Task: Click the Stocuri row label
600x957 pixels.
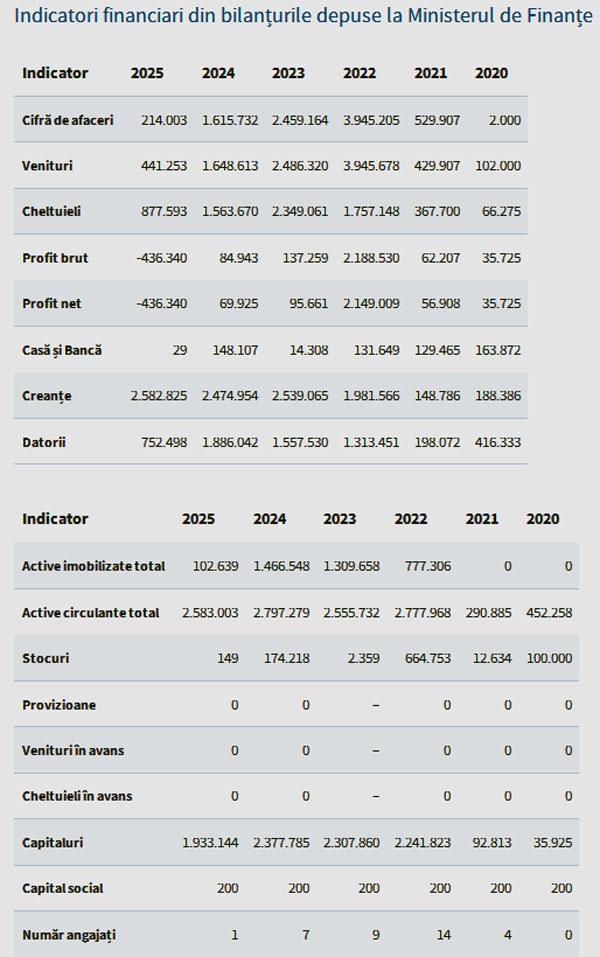Action: (45, 659)
